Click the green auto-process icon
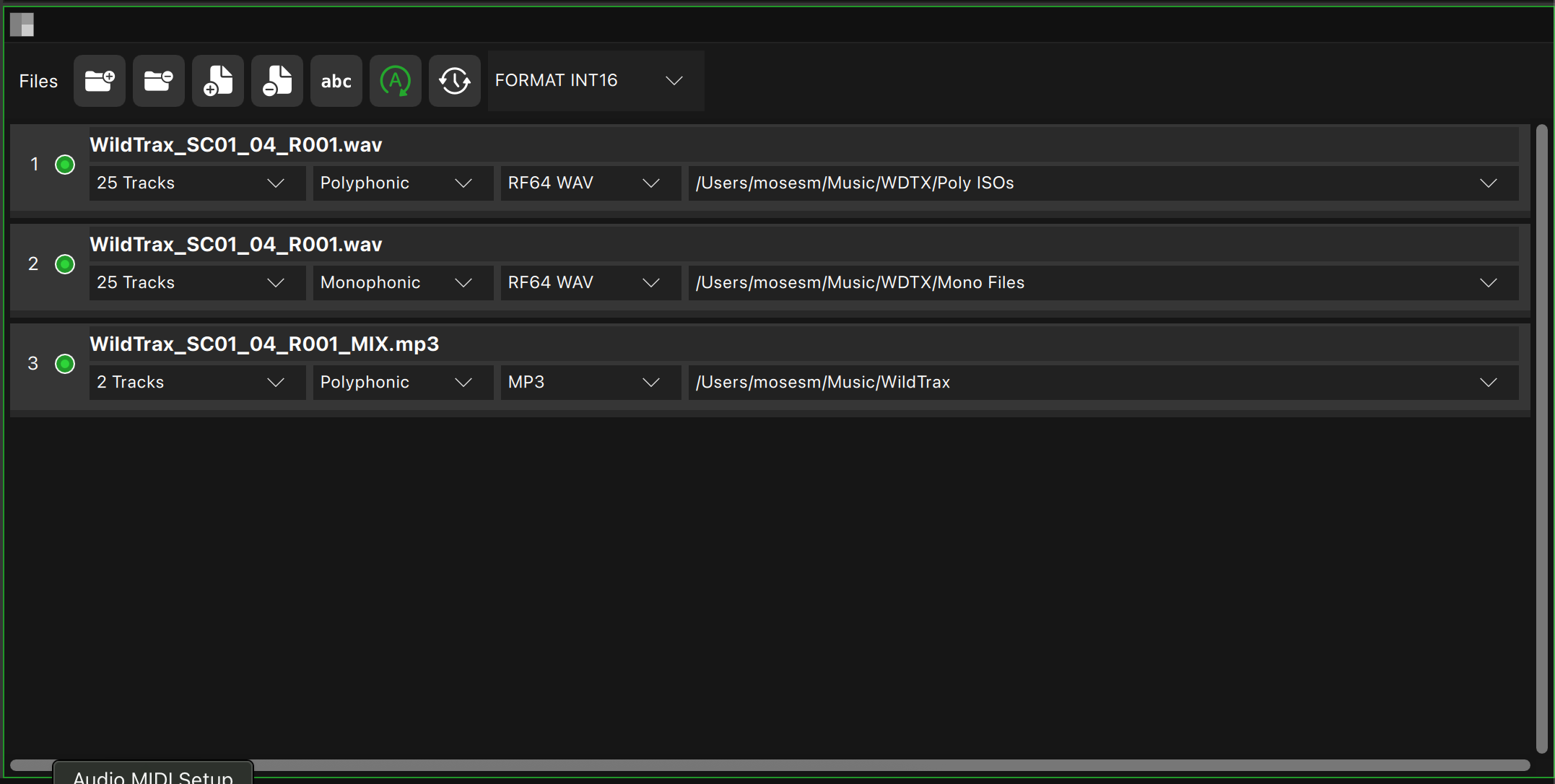The height and width of the screenshot is (784, 1555). point(395,81)
